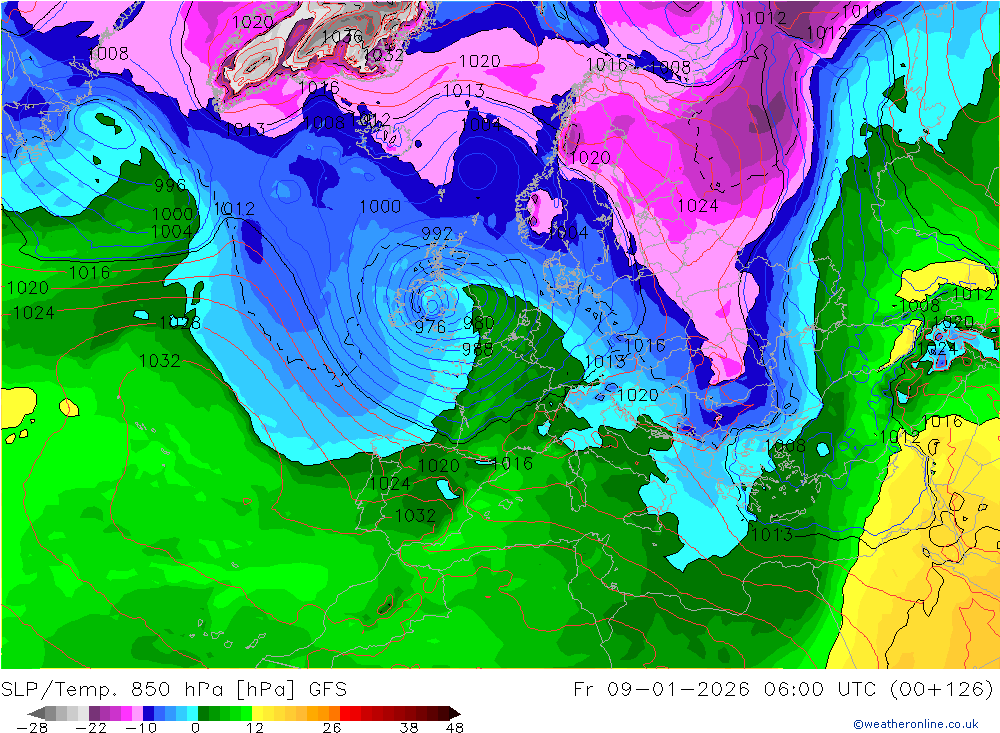This screenshot has width=1000, height=733.
Task: Pick the dark purple swatch in the temperature legend
Action: pyautogui.click(x=94, y=713)
